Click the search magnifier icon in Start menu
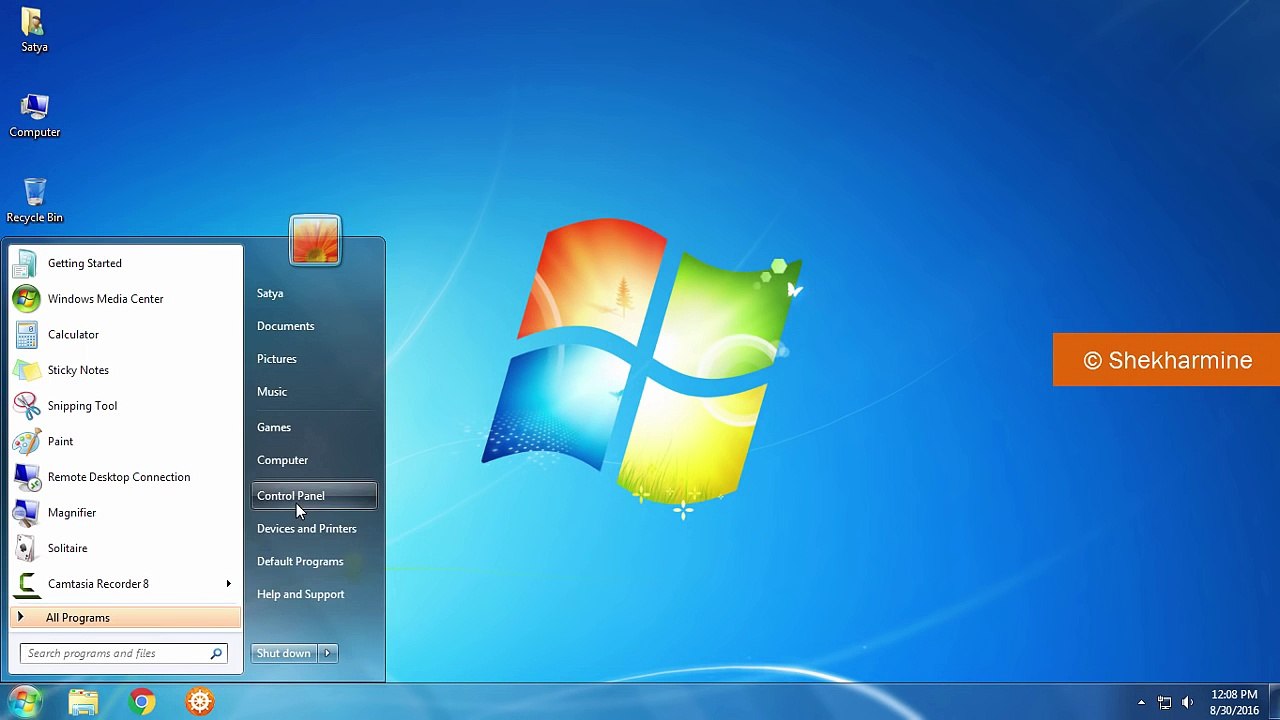1280x720 pixels. point(216,654)
